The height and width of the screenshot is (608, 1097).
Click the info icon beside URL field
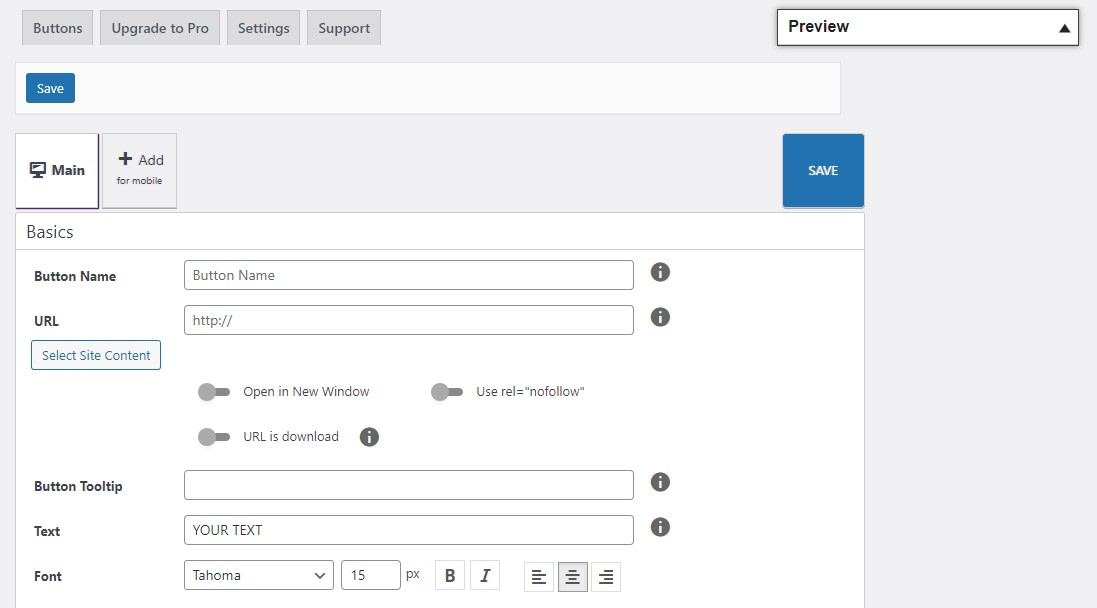[660, 317]
